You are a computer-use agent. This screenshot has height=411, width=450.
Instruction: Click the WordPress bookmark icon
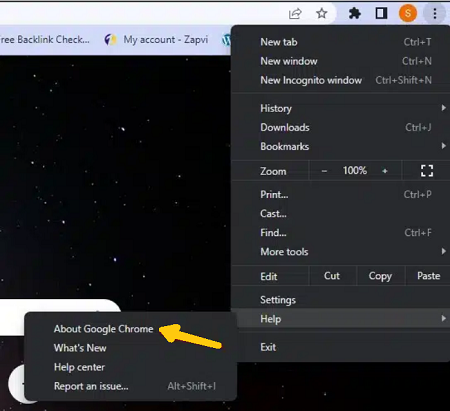click(x=226, y=40)
